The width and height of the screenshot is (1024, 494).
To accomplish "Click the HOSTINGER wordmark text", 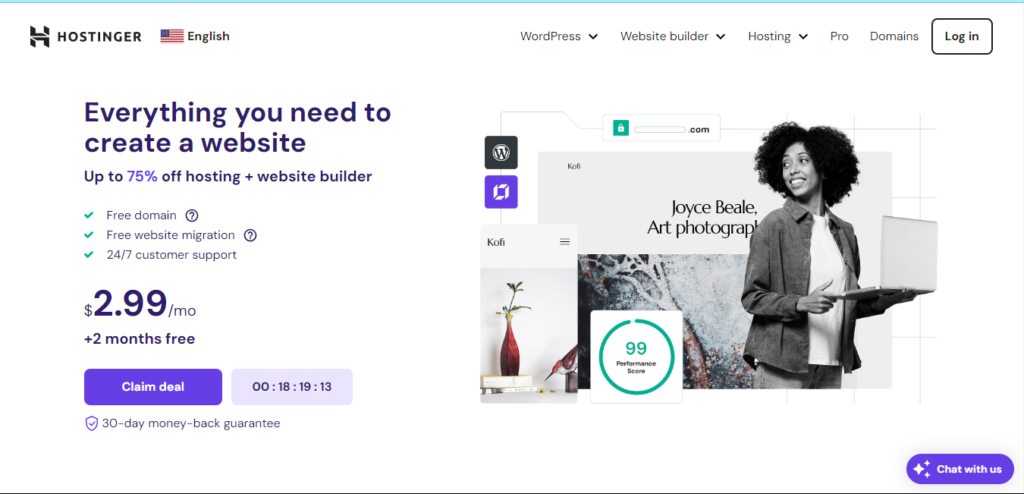I will (99, 37).
